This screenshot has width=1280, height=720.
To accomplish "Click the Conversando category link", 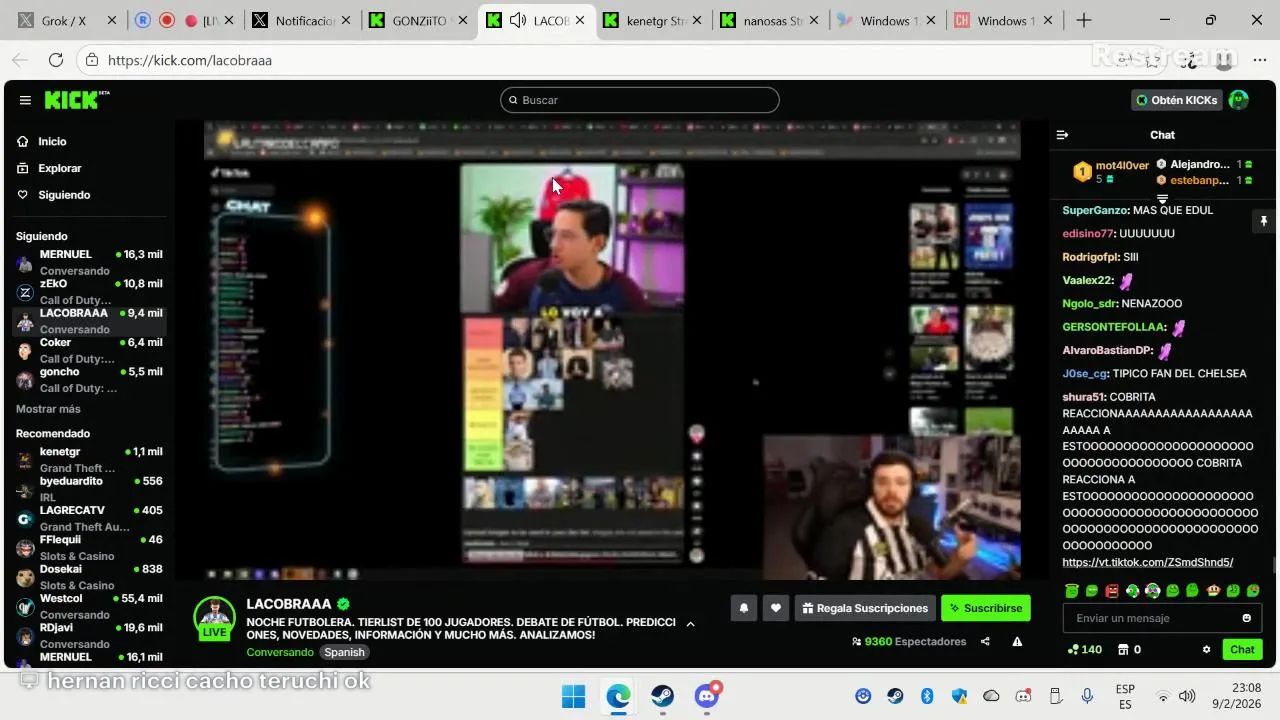I will [280, 652].
